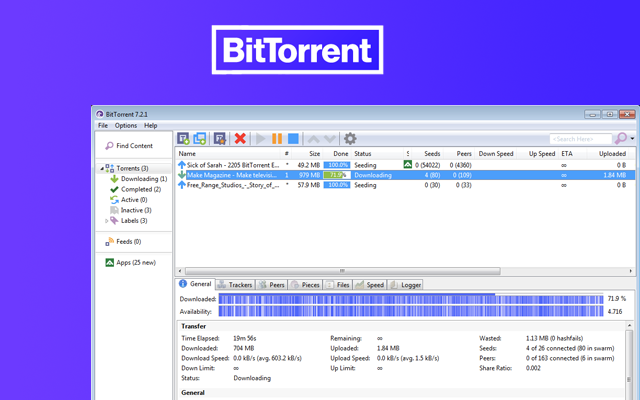Image resolution: width=640 pixels, height=400 pixels.
Task: Select Active (0) category
Action: pyautogui.click(x=134, y=200)
